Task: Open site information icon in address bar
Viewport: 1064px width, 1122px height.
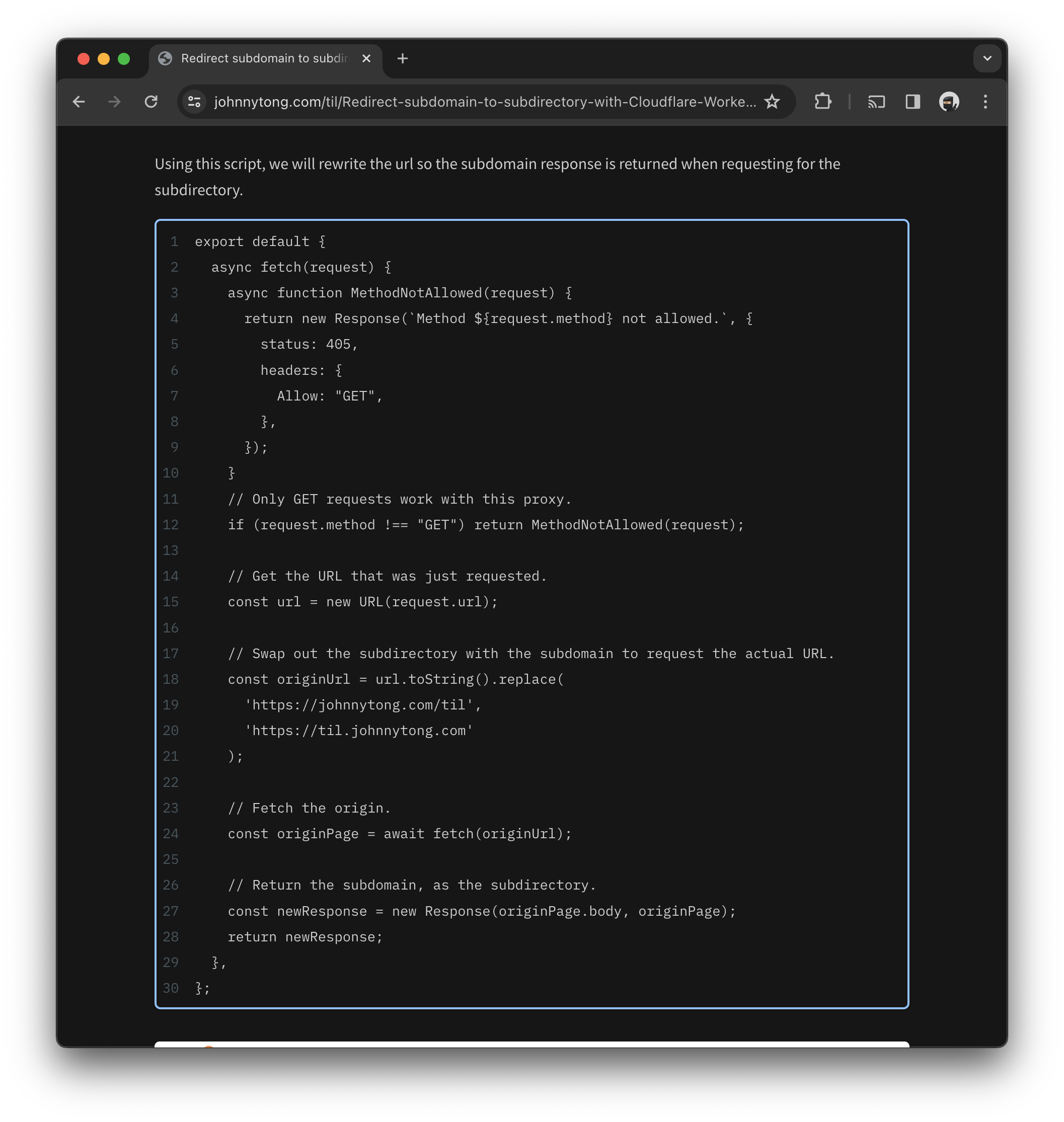Action: tap(195, 102)
